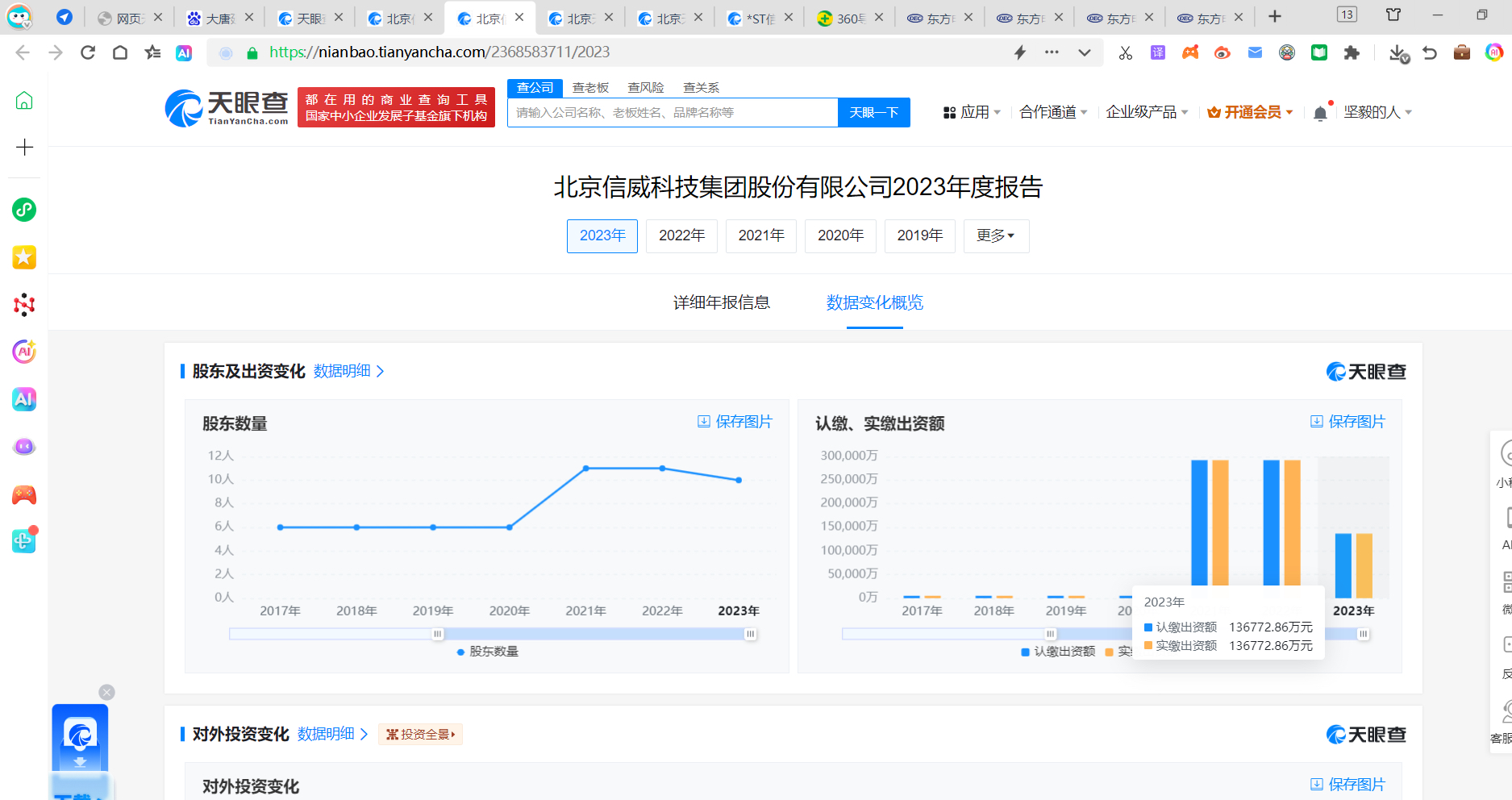1512x800 pixels.
Task: Close the floating app download banner
Action: [x=106, y=692]
